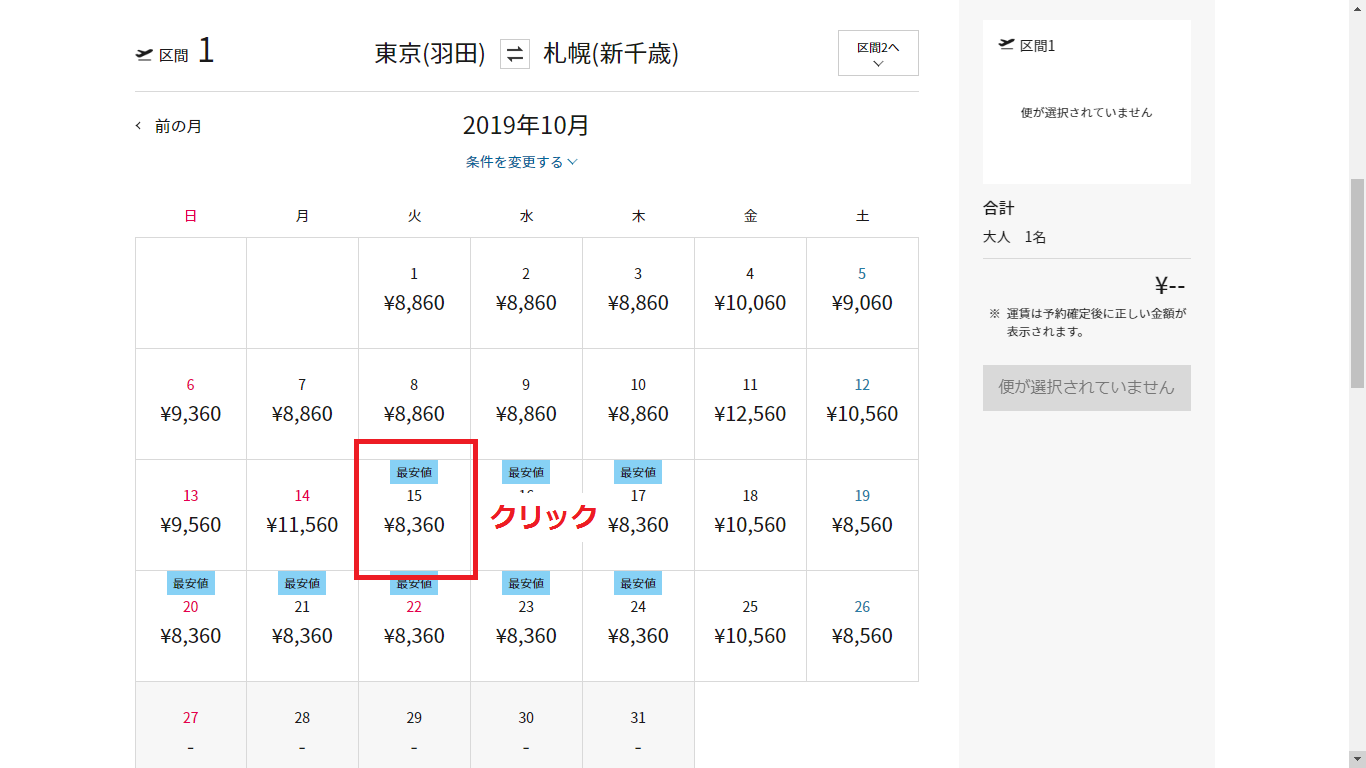Pick October 4 priced at ¥10,060
This screenshot has width=1366, height=768.
pyautogui.click(x=750, y=292)
